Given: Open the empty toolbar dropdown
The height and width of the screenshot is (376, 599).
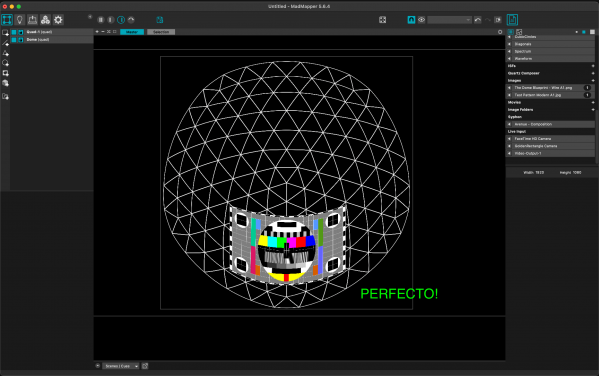Looking at the screenshot, I should [x=449, y=19].
